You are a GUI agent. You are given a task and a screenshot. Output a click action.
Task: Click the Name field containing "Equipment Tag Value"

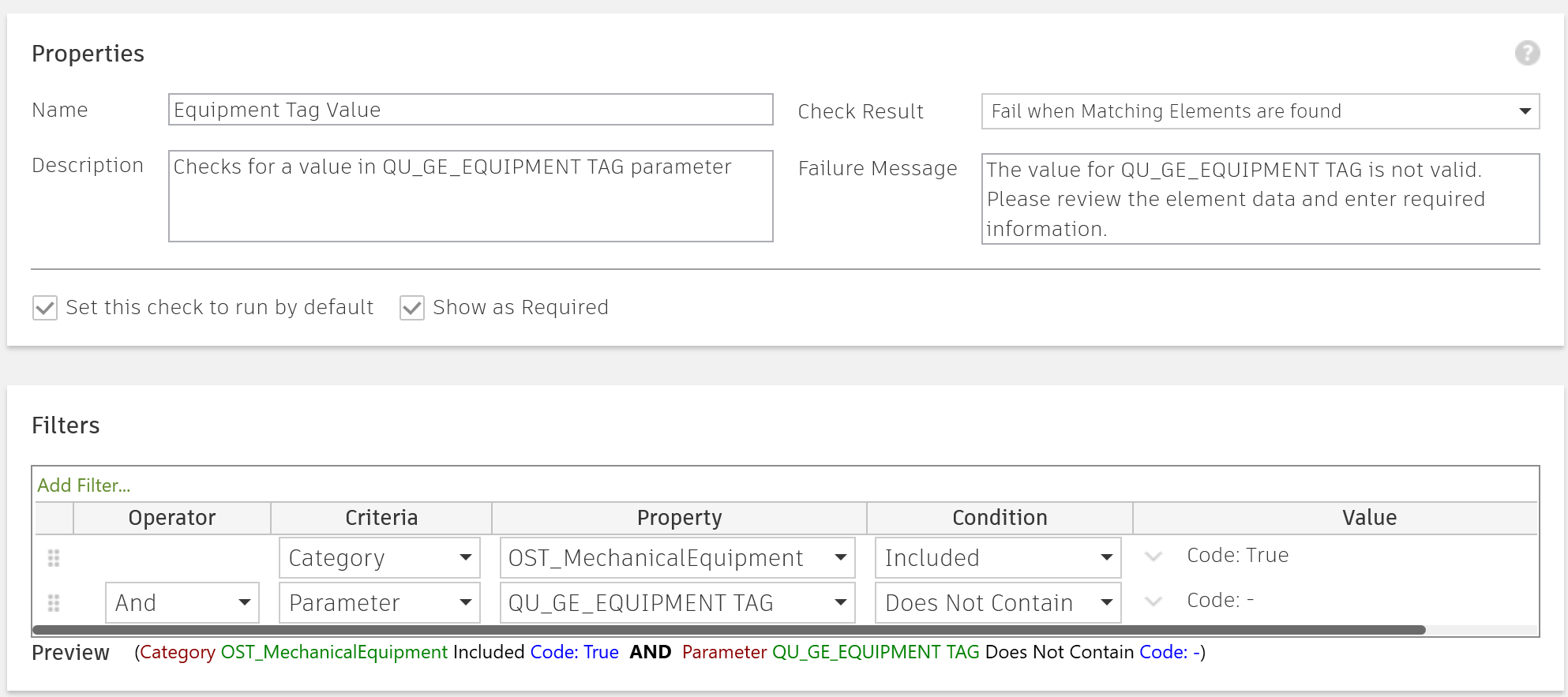point(470,110)
